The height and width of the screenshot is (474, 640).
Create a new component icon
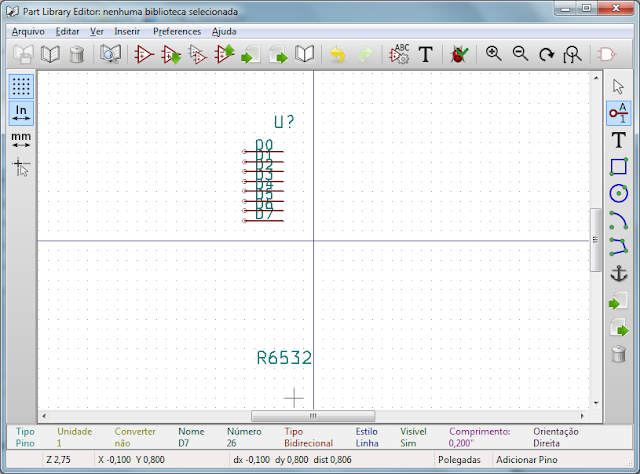(144, 54)
